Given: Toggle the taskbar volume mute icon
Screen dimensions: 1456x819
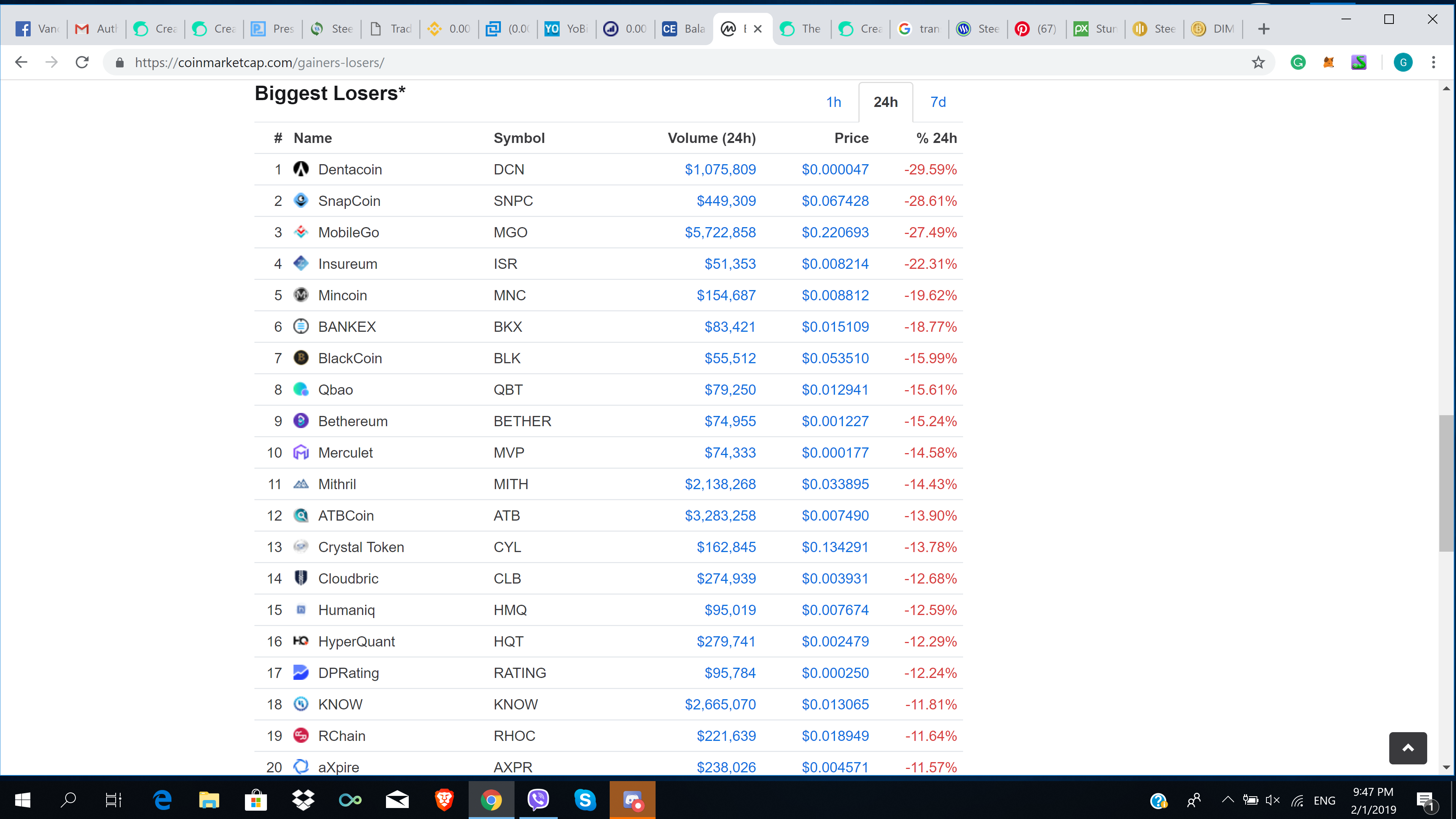Looking at the screenshot, I should (1272, 800).
